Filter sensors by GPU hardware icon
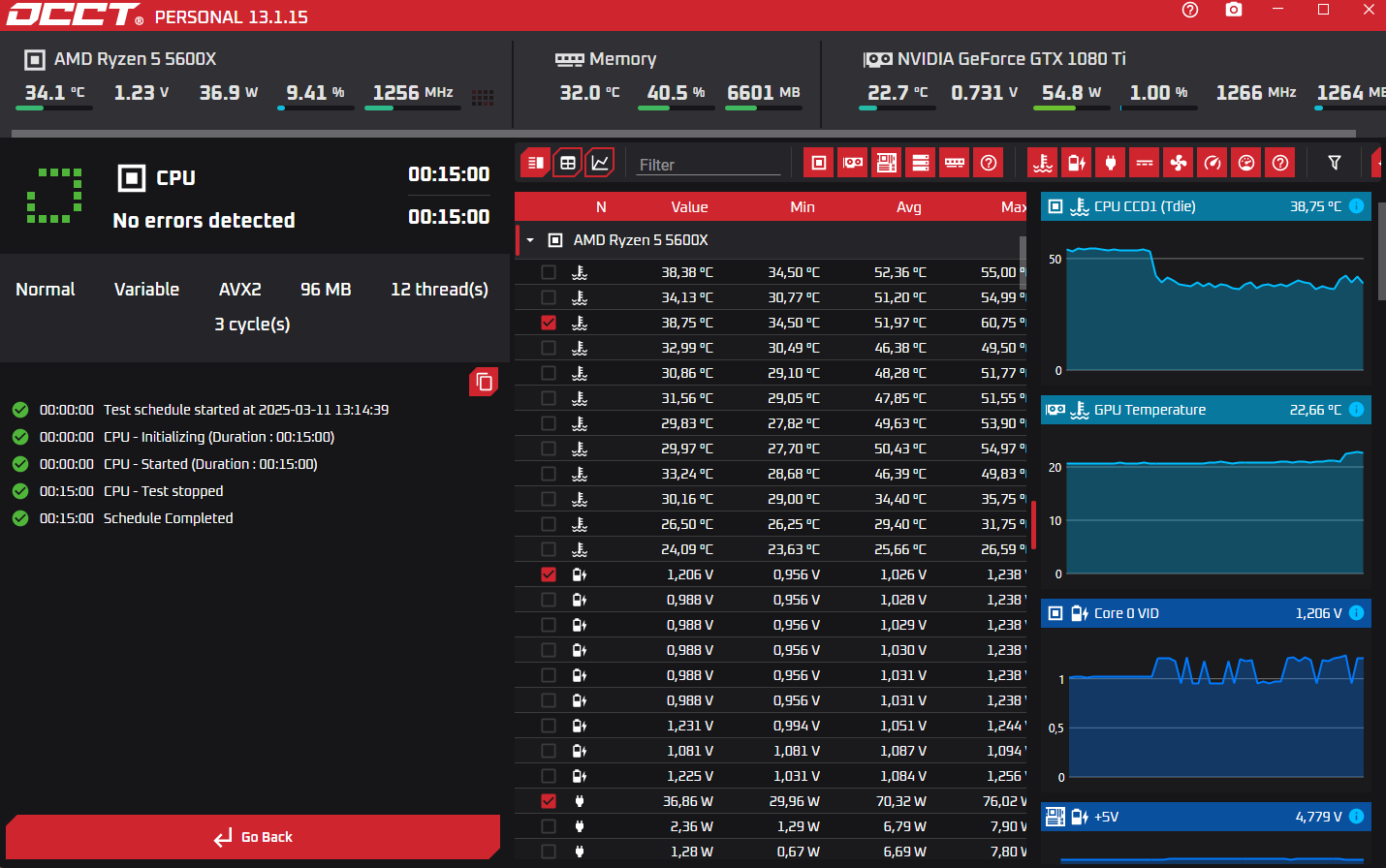 pos(853,163)
